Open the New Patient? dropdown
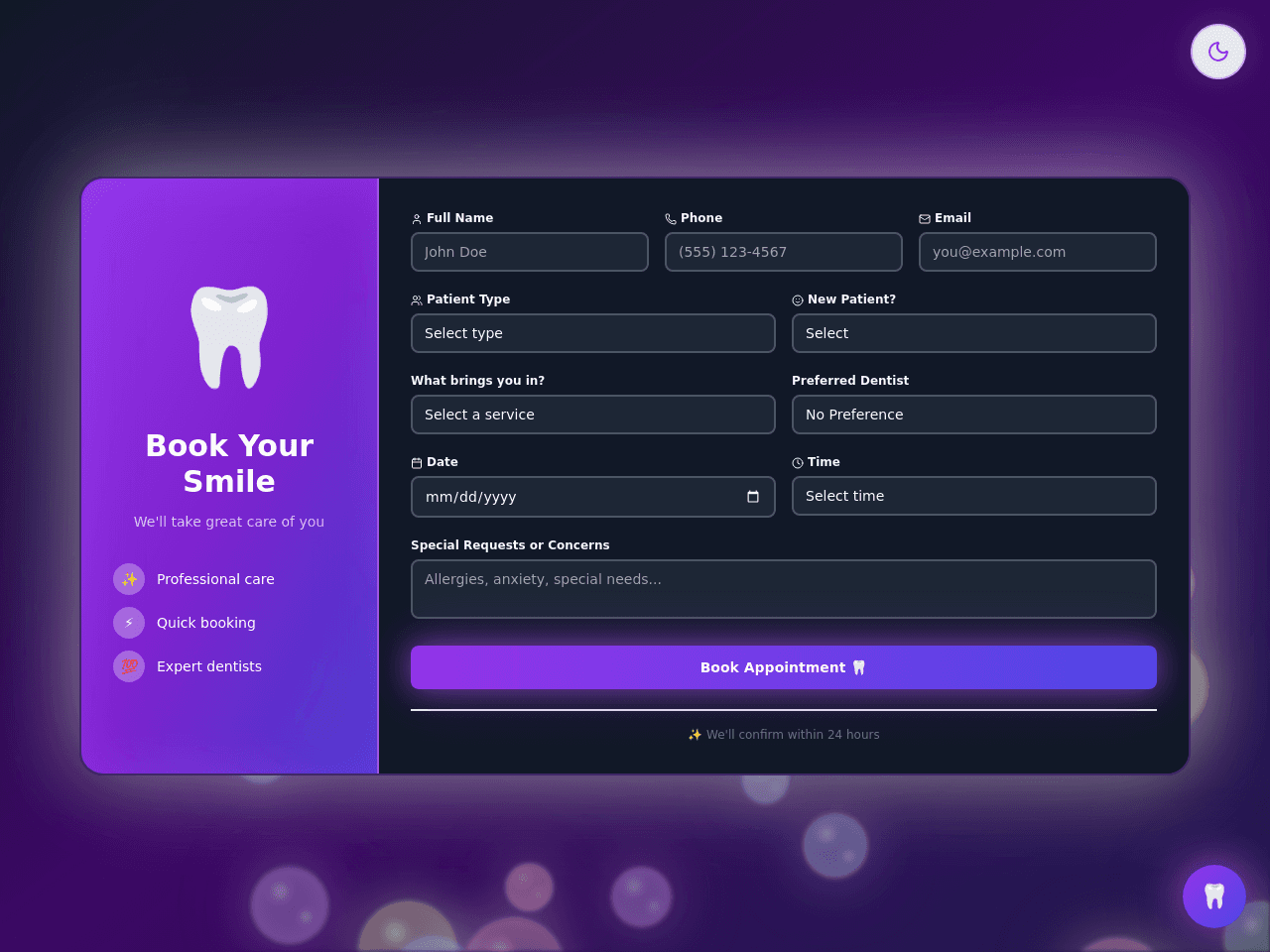Image resolution: width=1270 pixels, height=952 pixels. (974, 333)
